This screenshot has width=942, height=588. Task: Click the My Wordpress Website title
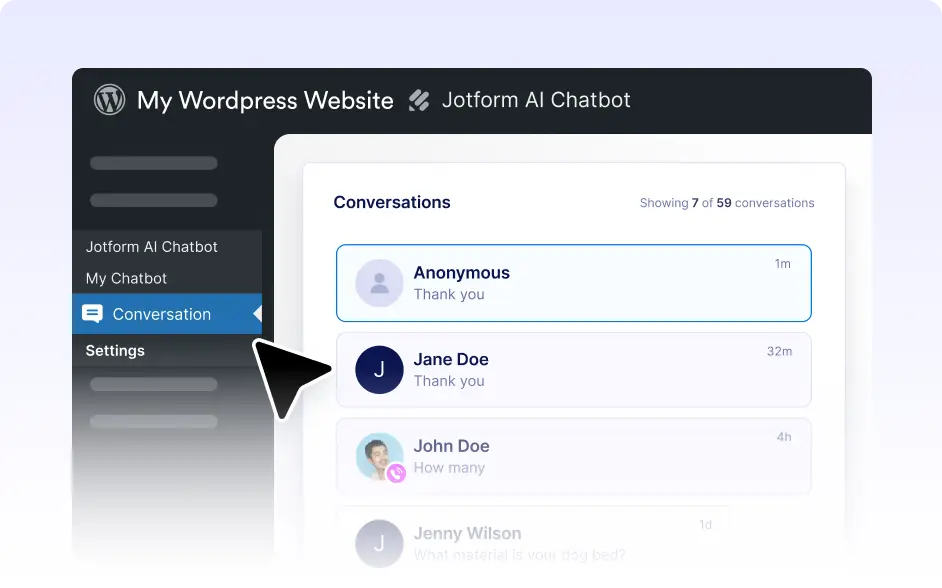tap(265, 100)
